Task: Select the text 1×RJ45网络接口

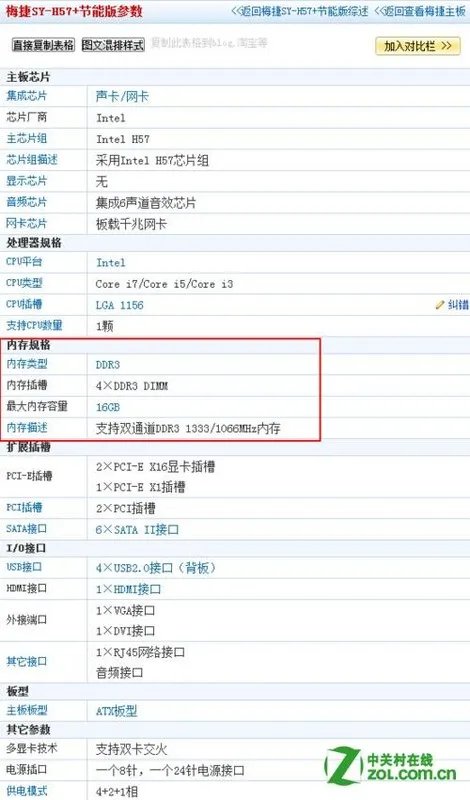Action: pyautogui.click(x=140, y=652)
